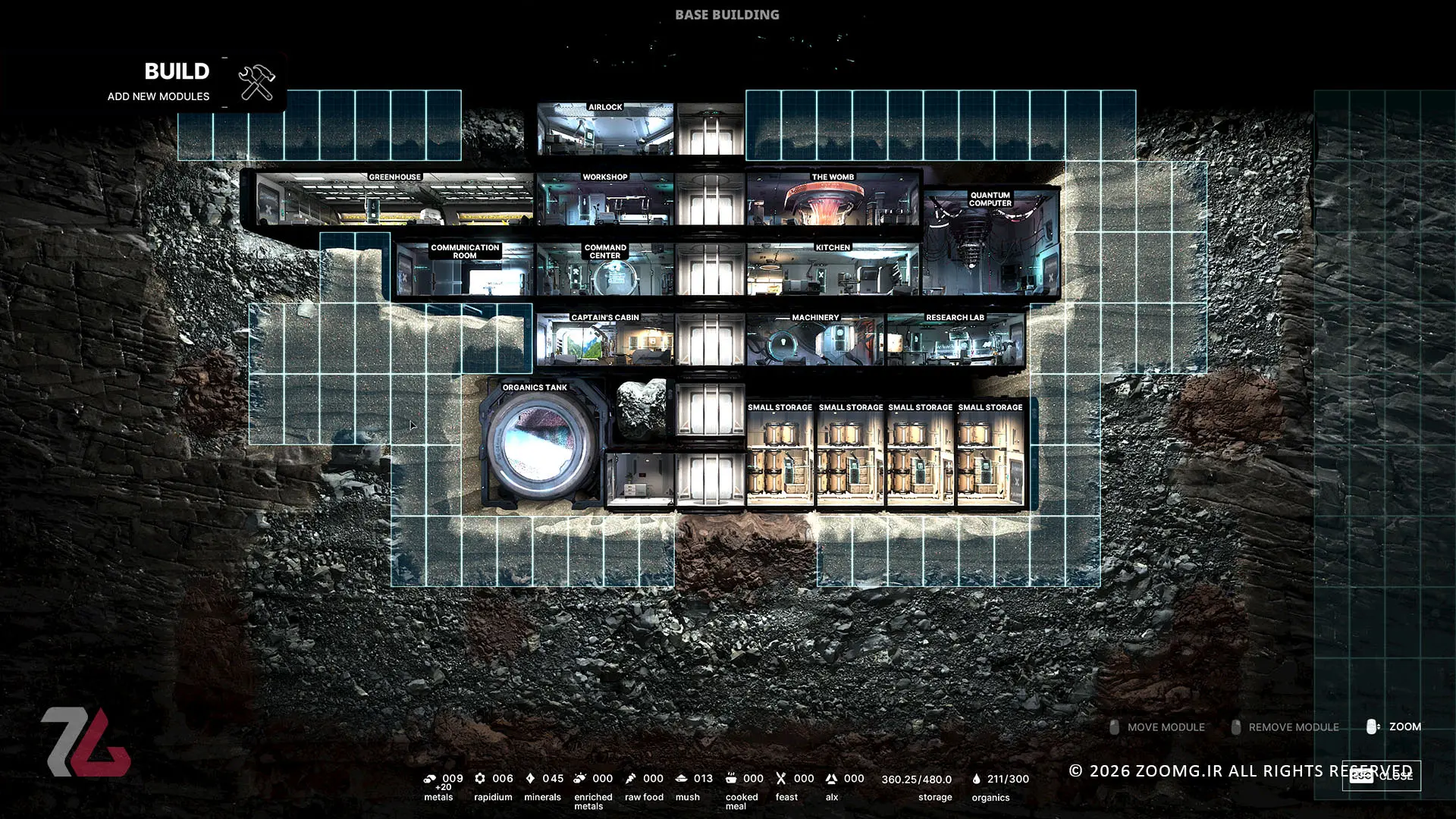Pick the Research Lab module
The image size is (1456, 819).
[x=955, y=340]
